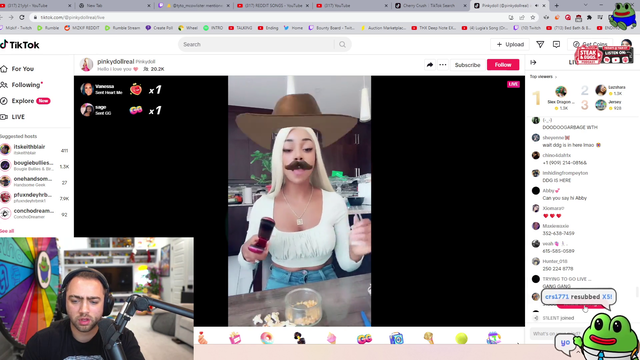Screen dimensions: 640x360
Task: Click the browser address bar URL
Action: click(73, 18)
